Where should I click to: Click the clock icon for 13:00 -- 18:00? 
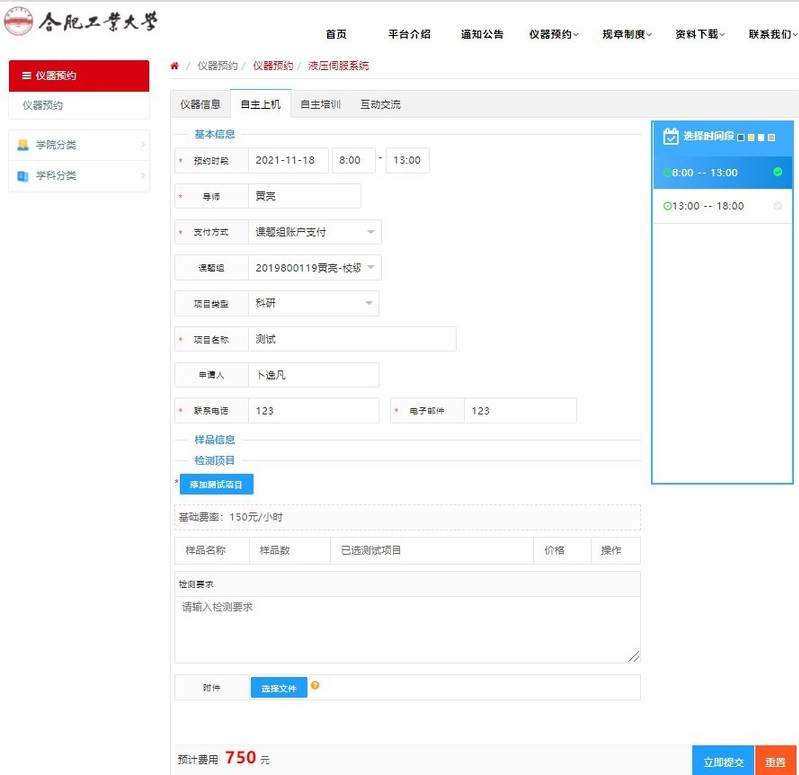tap(667, 206)
